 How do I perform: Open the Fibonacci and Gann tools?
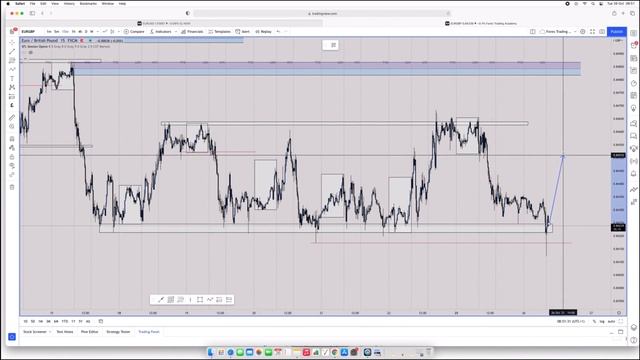tap(12, 60)
